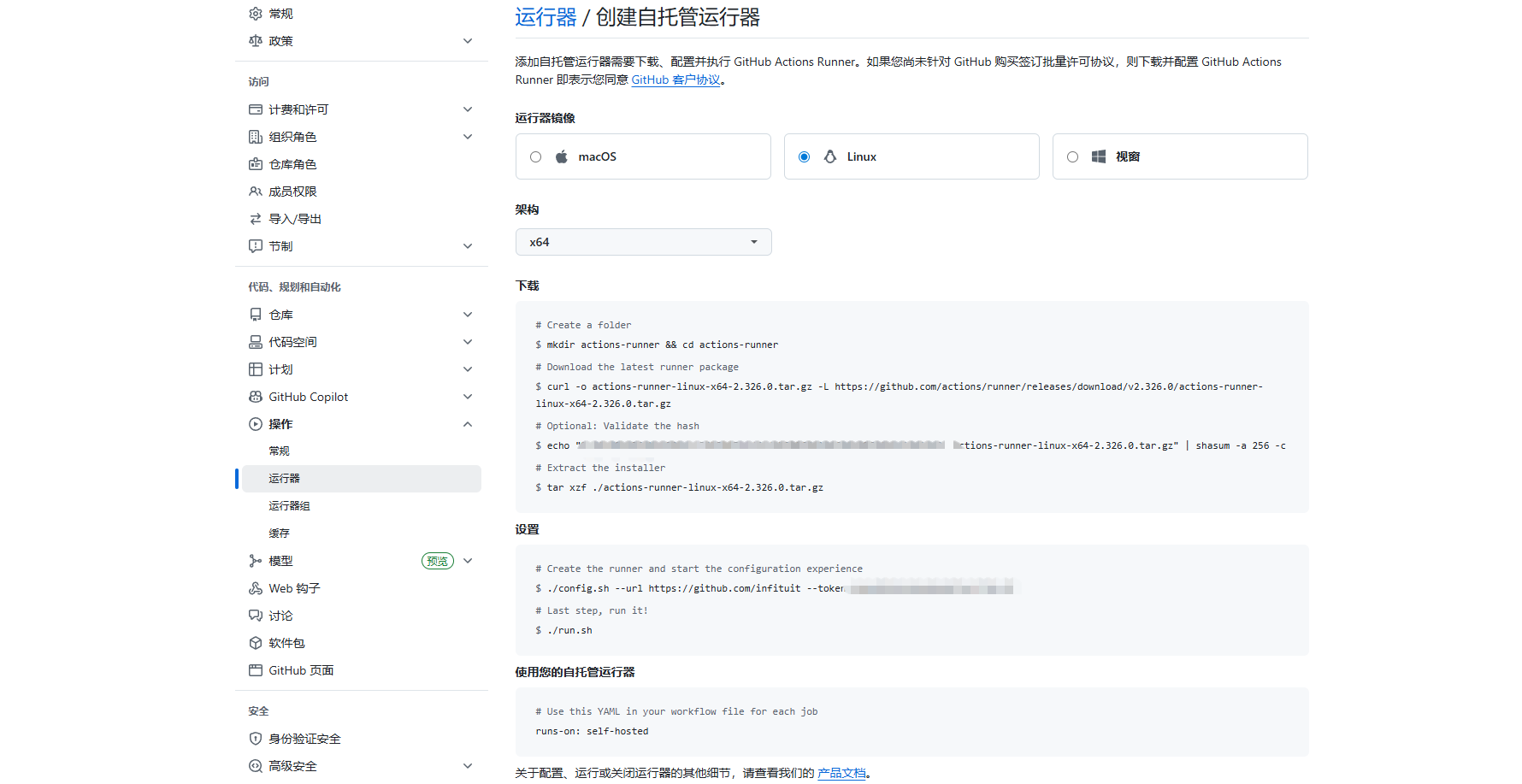
Task: Click the badge icon for 仓库角色
Action: pos(255,164)
